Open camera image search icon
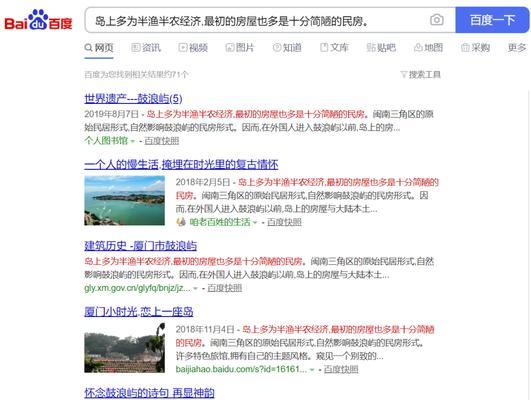This screenshot has width=531, height=400. (437, 20)
